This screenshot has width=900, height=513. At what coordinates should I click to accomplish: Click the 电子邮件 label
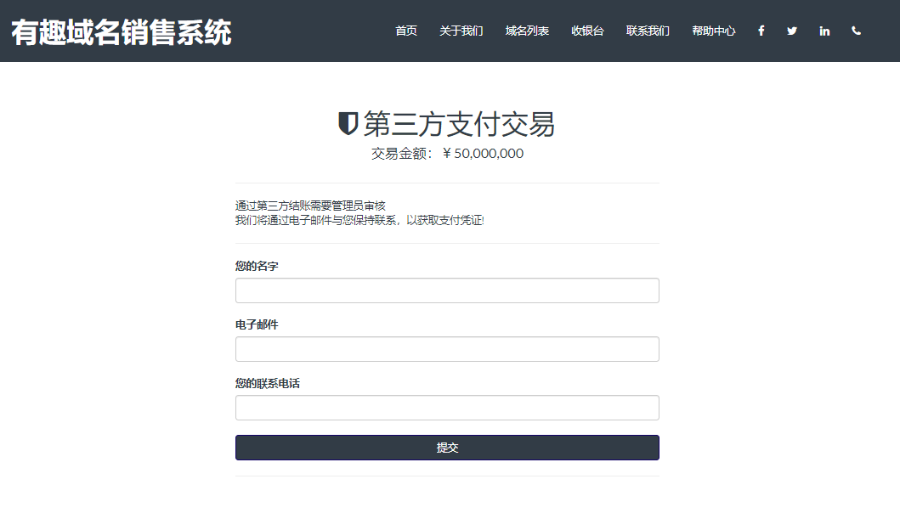[257, 325]
